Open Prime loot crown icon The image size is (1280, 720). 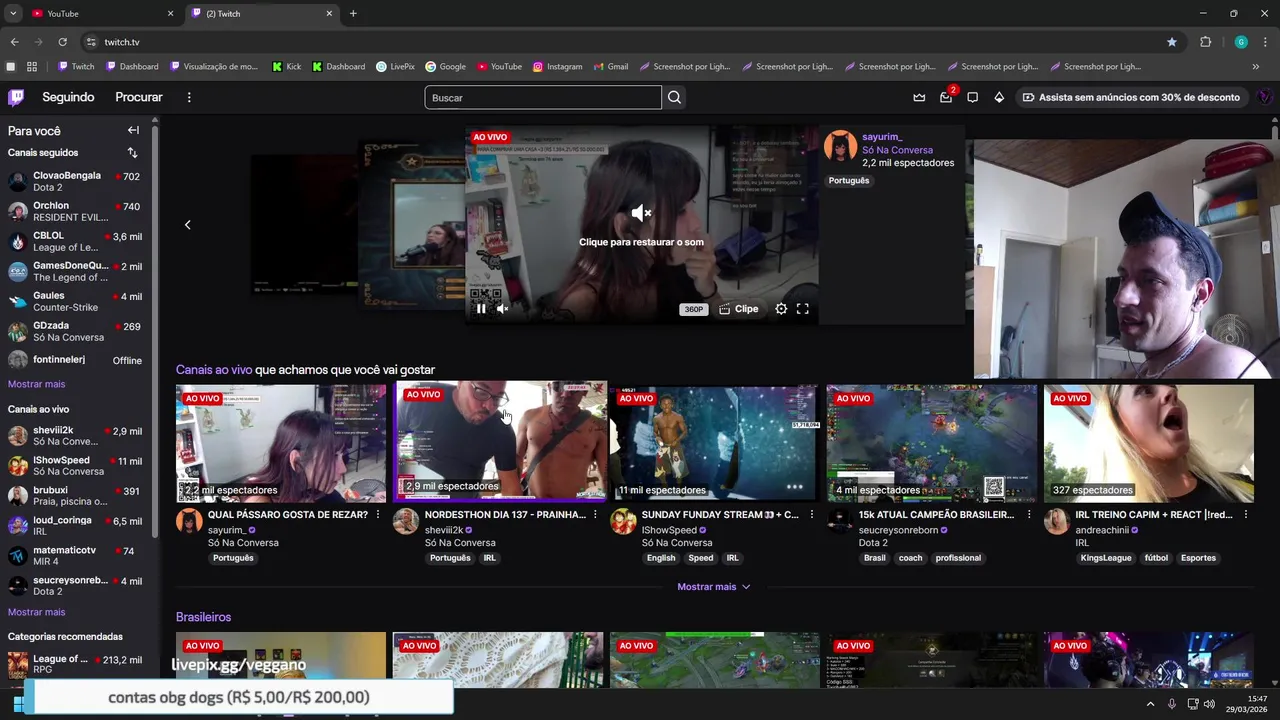pyautogui.click(x=919, y=97)
